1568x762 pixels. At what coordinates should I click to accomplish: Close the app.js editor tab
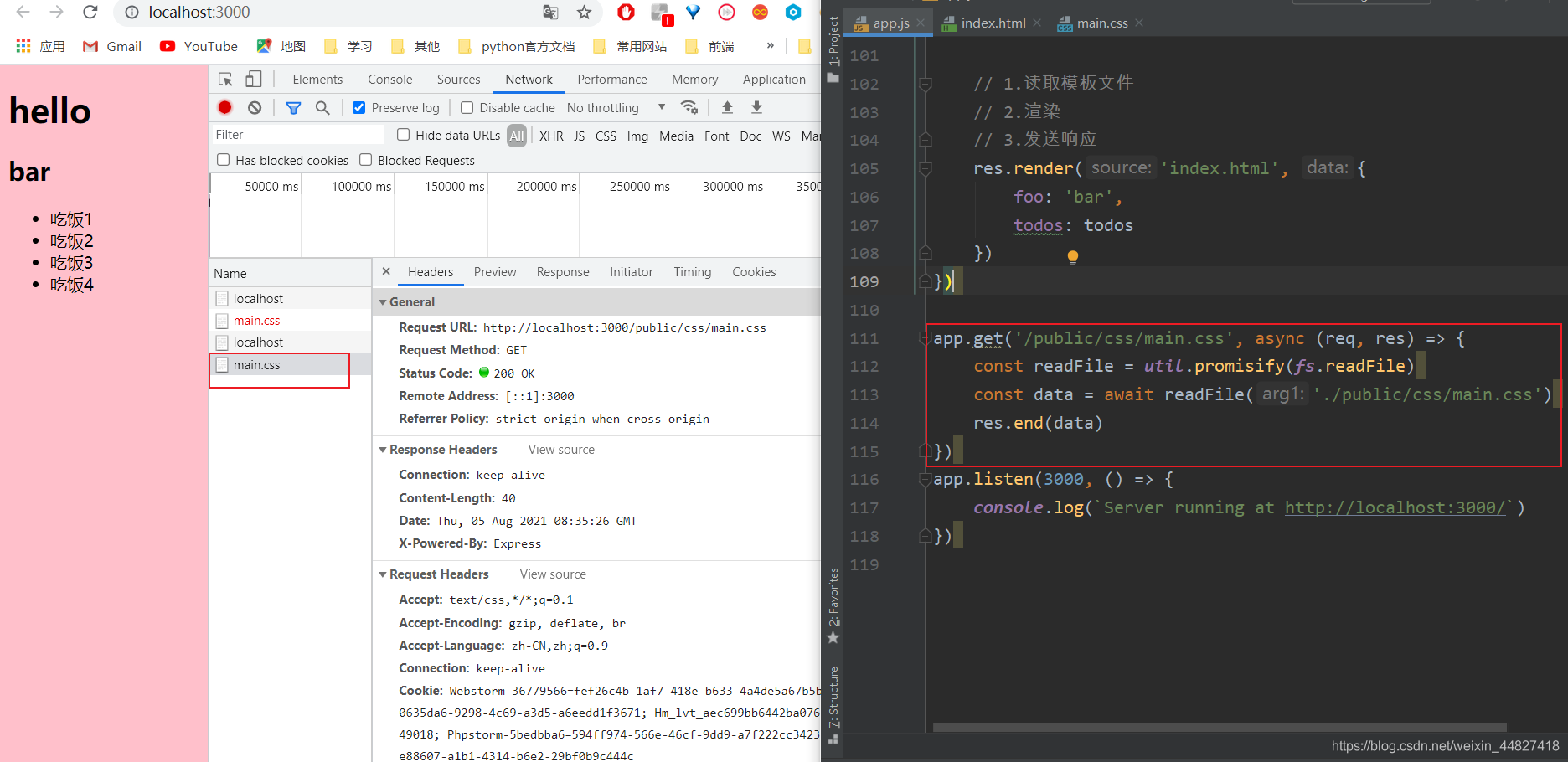(x=920, y=23)
